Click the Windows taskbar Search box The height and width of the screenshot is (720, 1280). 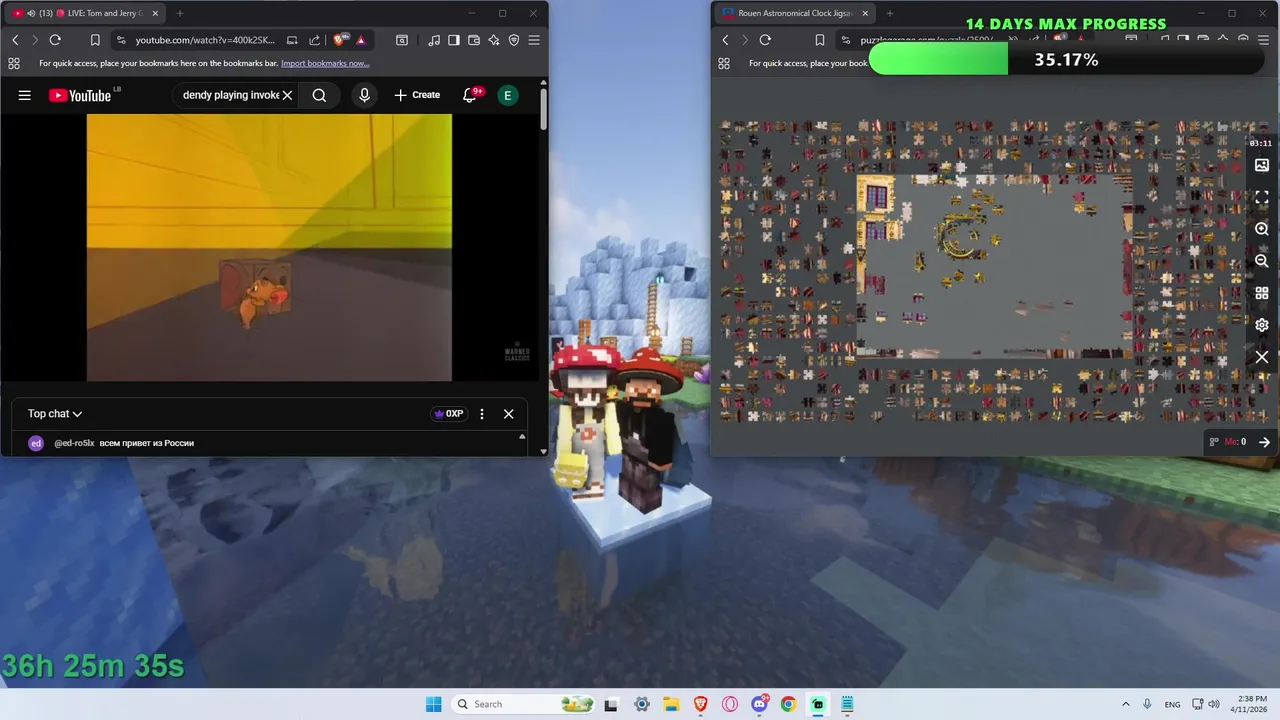(x=524, y=704)
